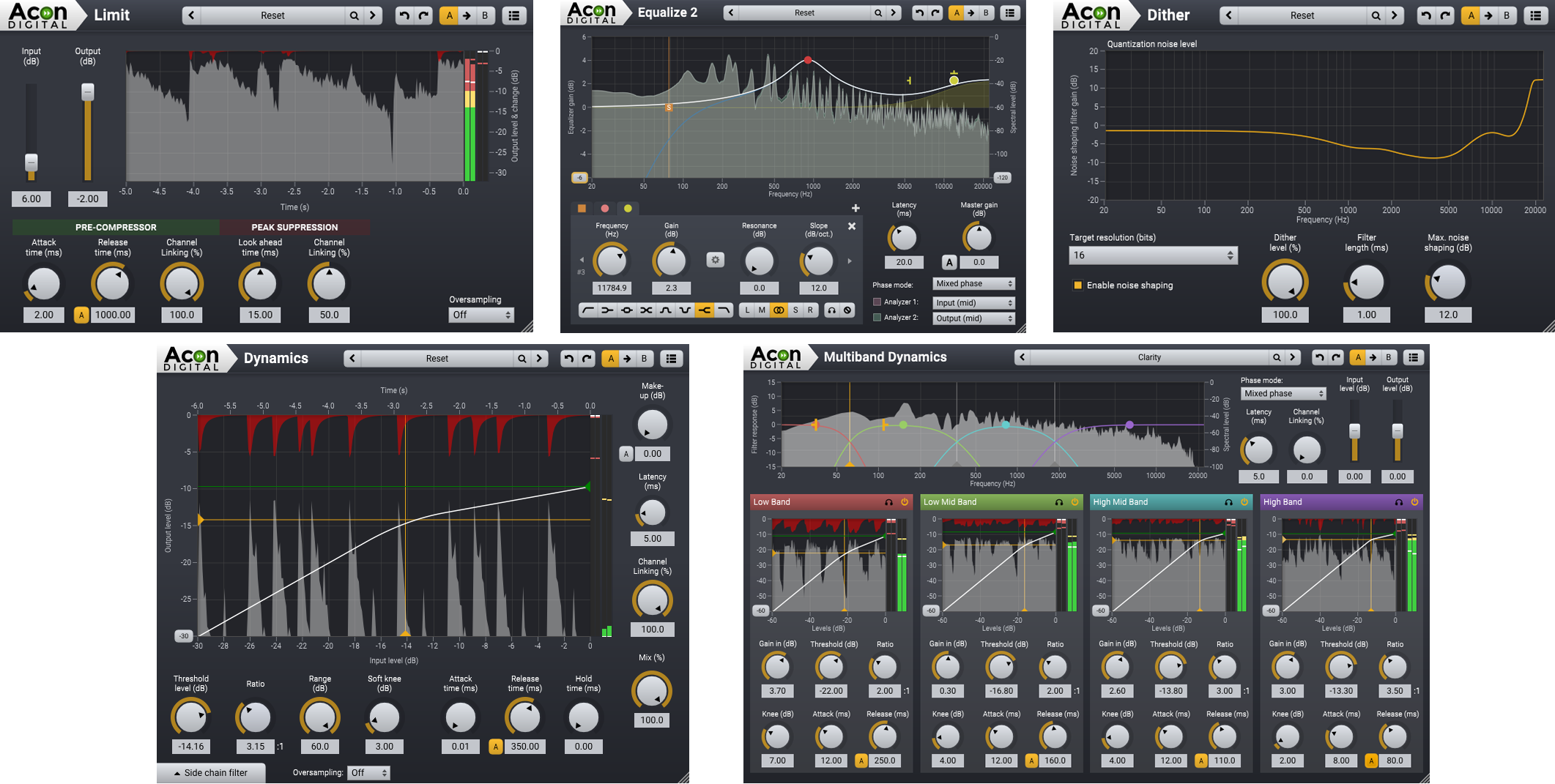Click the band bypass icon in Equalize 2

coord(848,310)
